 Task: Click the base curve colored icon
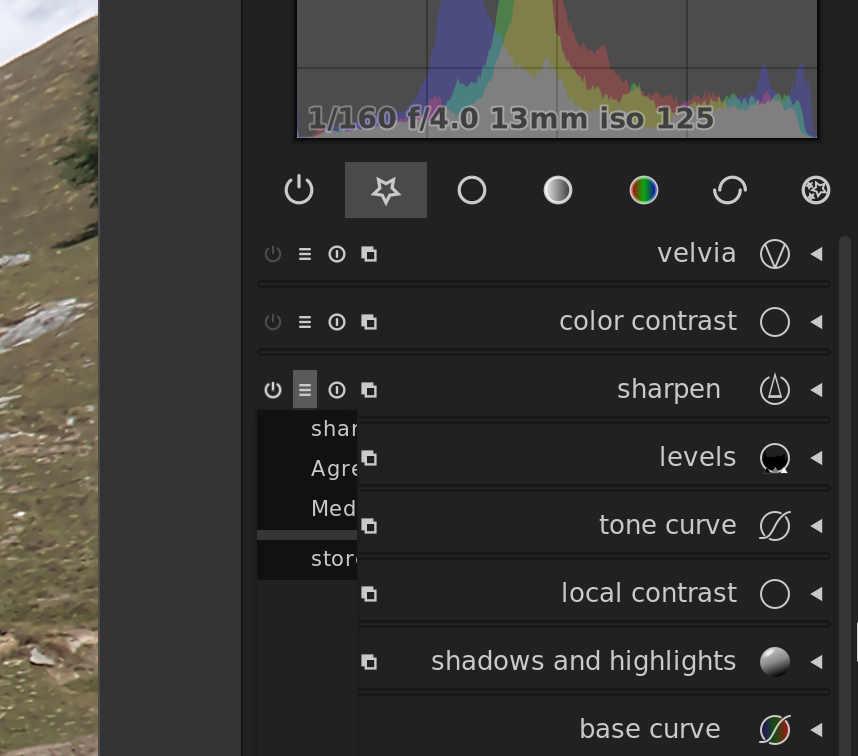click(775, 730)
